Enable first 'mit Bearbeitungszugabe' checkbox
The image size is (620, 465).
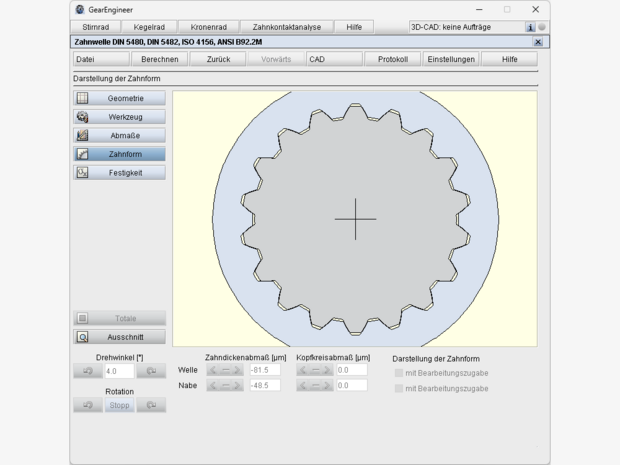tap(399, 372)
